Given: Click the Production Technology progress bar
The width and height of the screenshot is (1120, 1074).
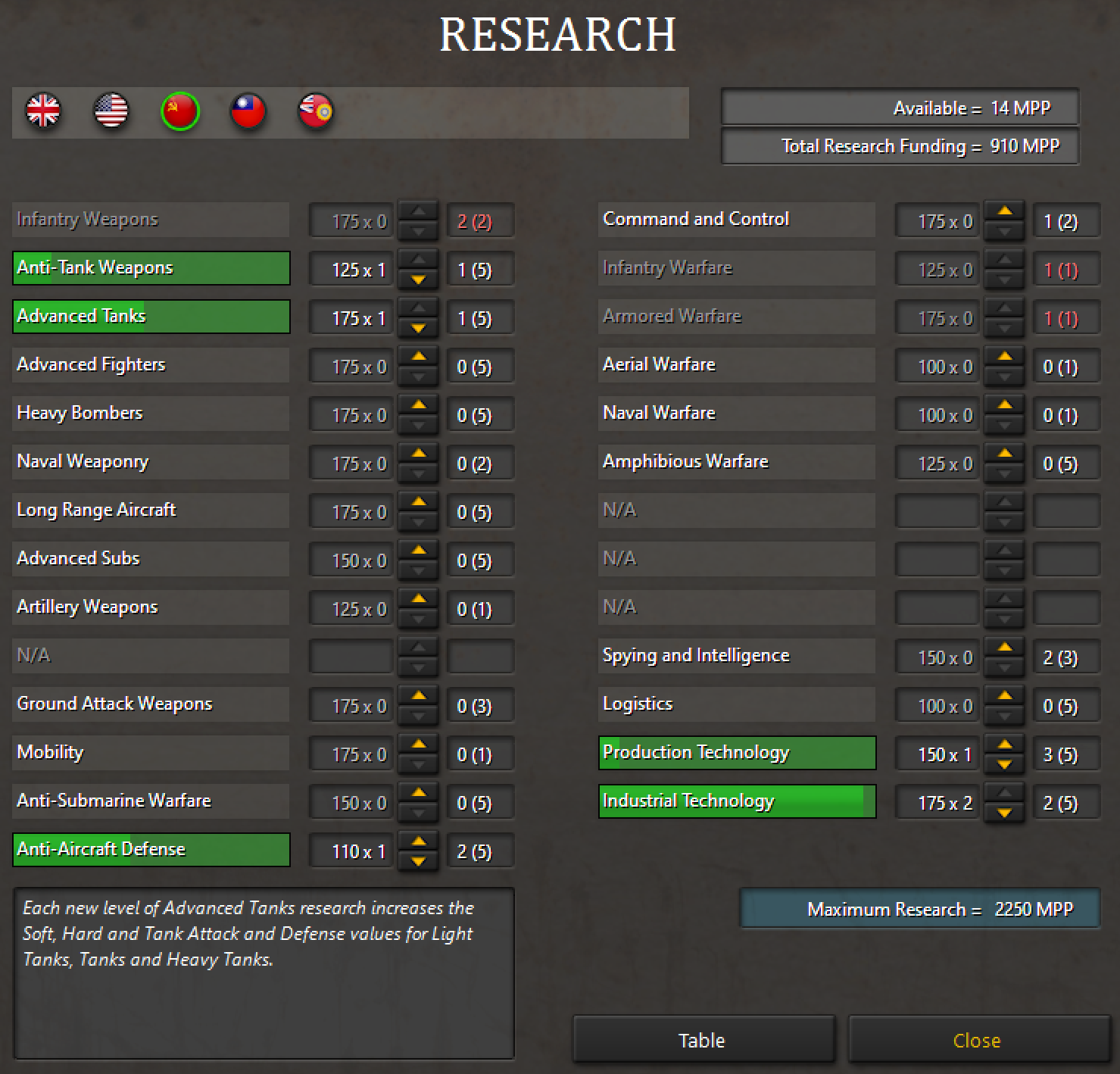Looking at the screenshot, I should [737, 753].
